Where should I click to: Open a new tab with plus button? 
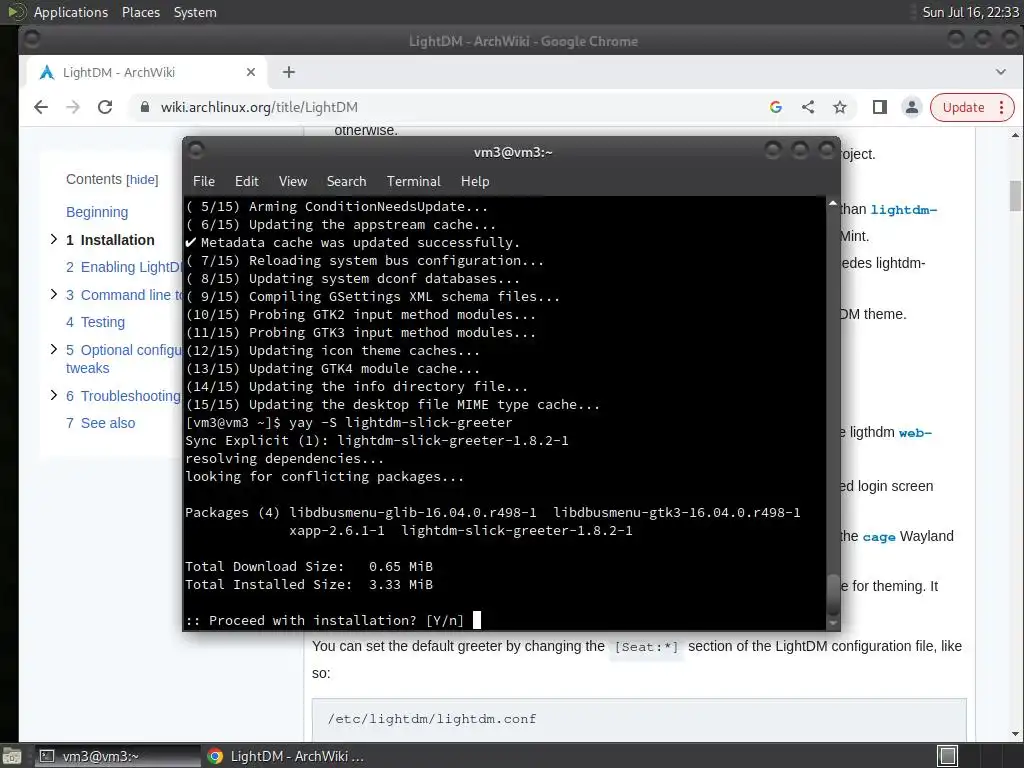pos(289,72)
